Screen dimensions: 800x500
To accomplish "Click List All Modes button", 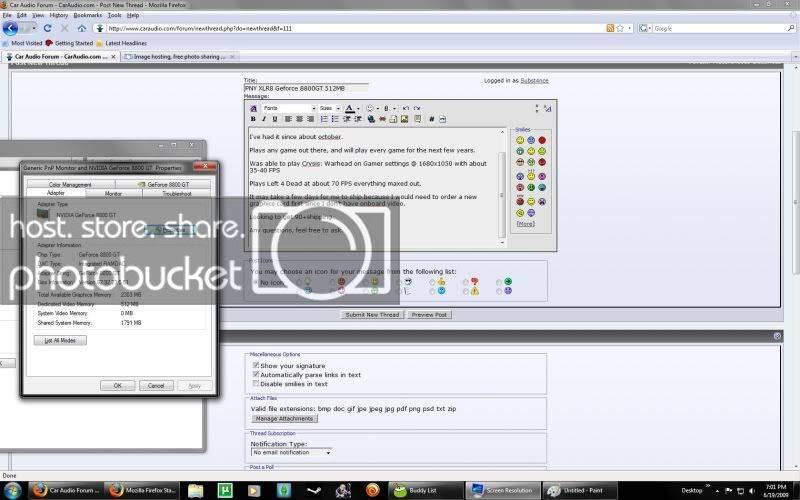I will (60, 340).
